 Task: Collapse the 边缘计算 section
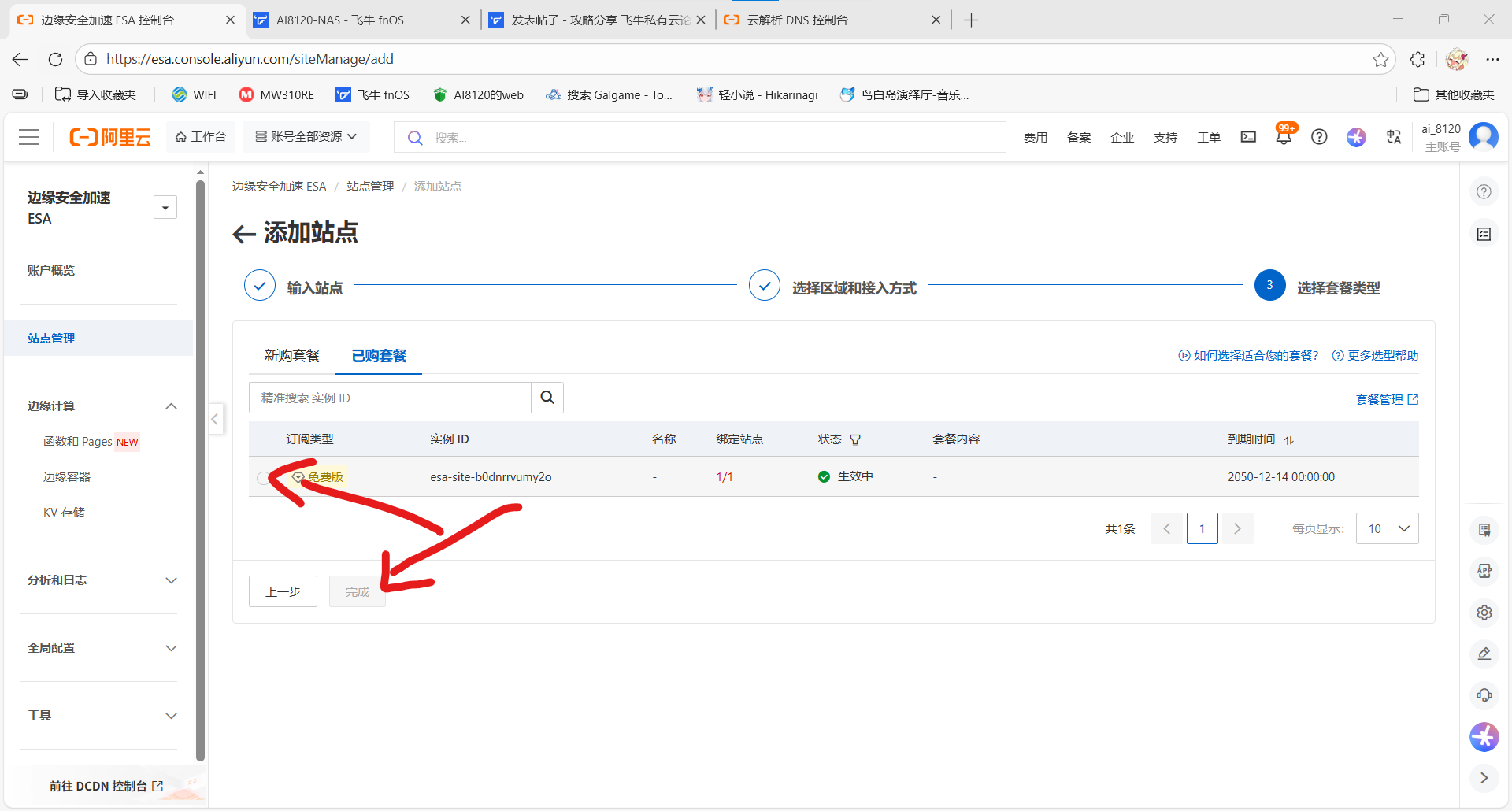[171, 406]
